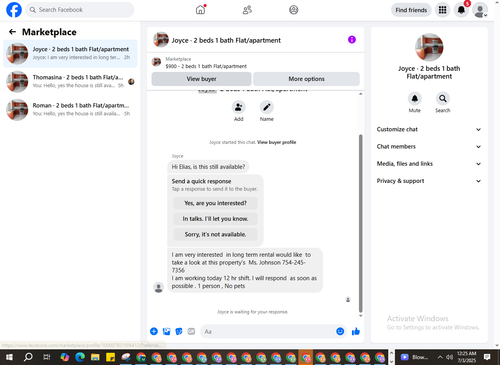Click the taskbar clock showing 12:25 AM

tap(466, 357)
